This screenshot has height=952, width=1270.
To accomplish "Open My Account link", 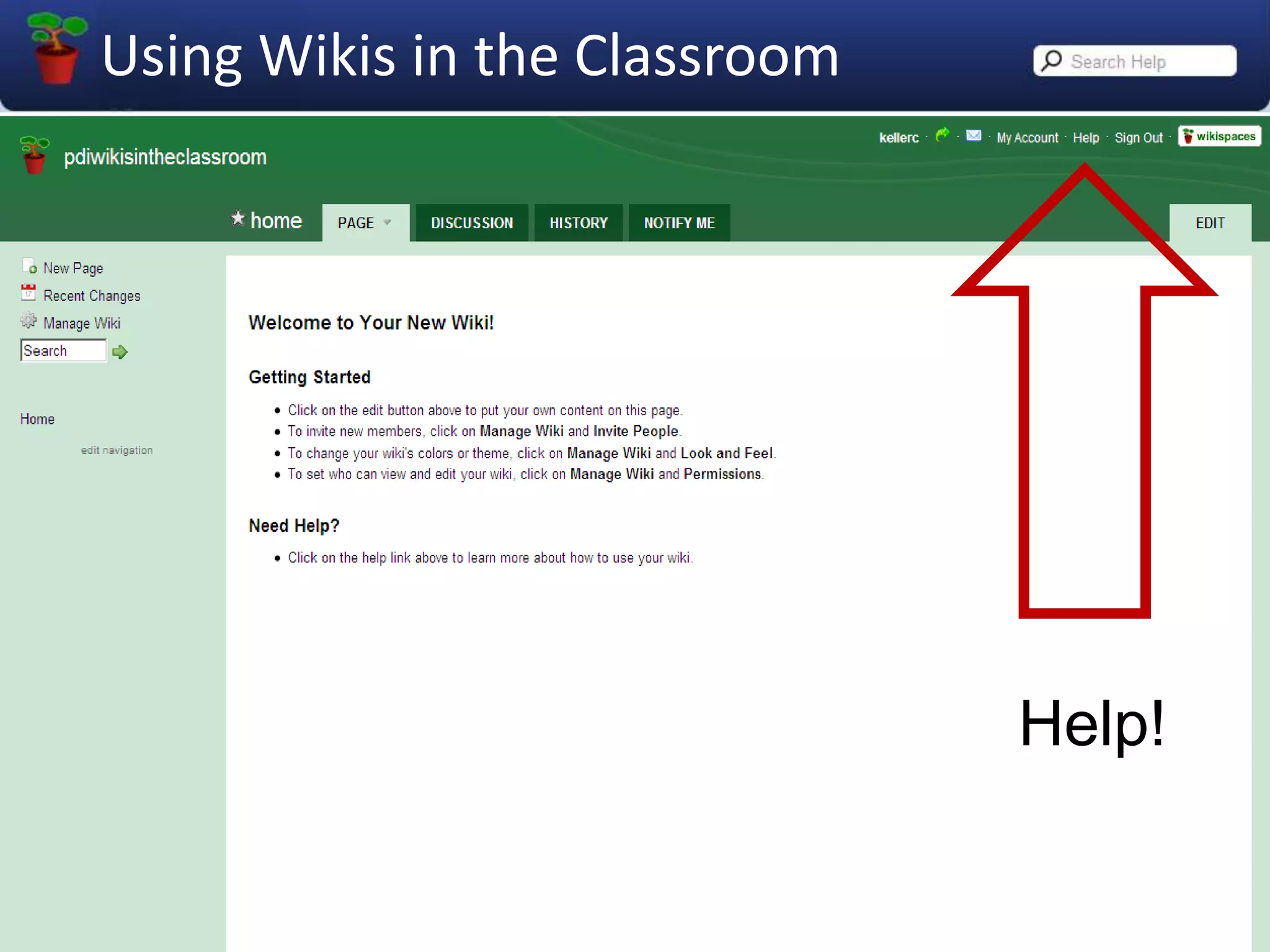I will tap(1027, 138).
